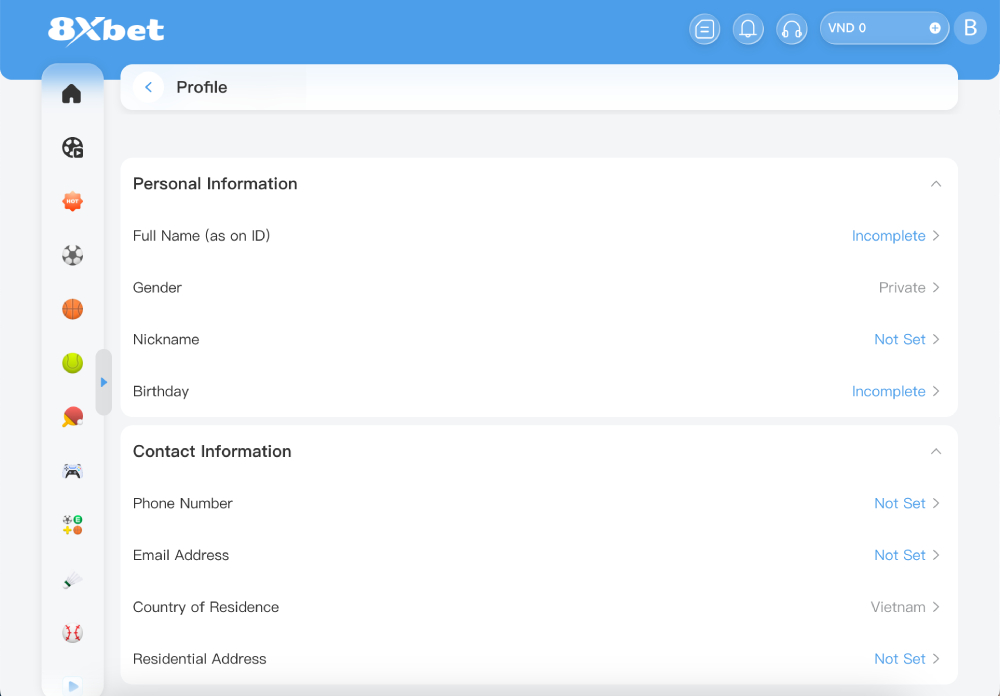The width and height of the screenshot is (1000, 696).
Task: Open notifications bell icon
Action: point(747,29)
